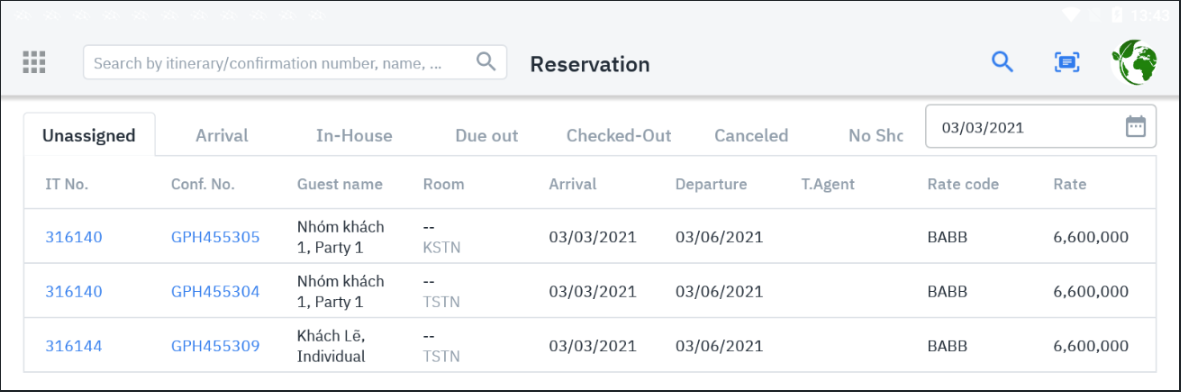The height and width of the screenshot is (392, 1181).
Task: Switch to the Arrival tab
Action: pos(222,136)
